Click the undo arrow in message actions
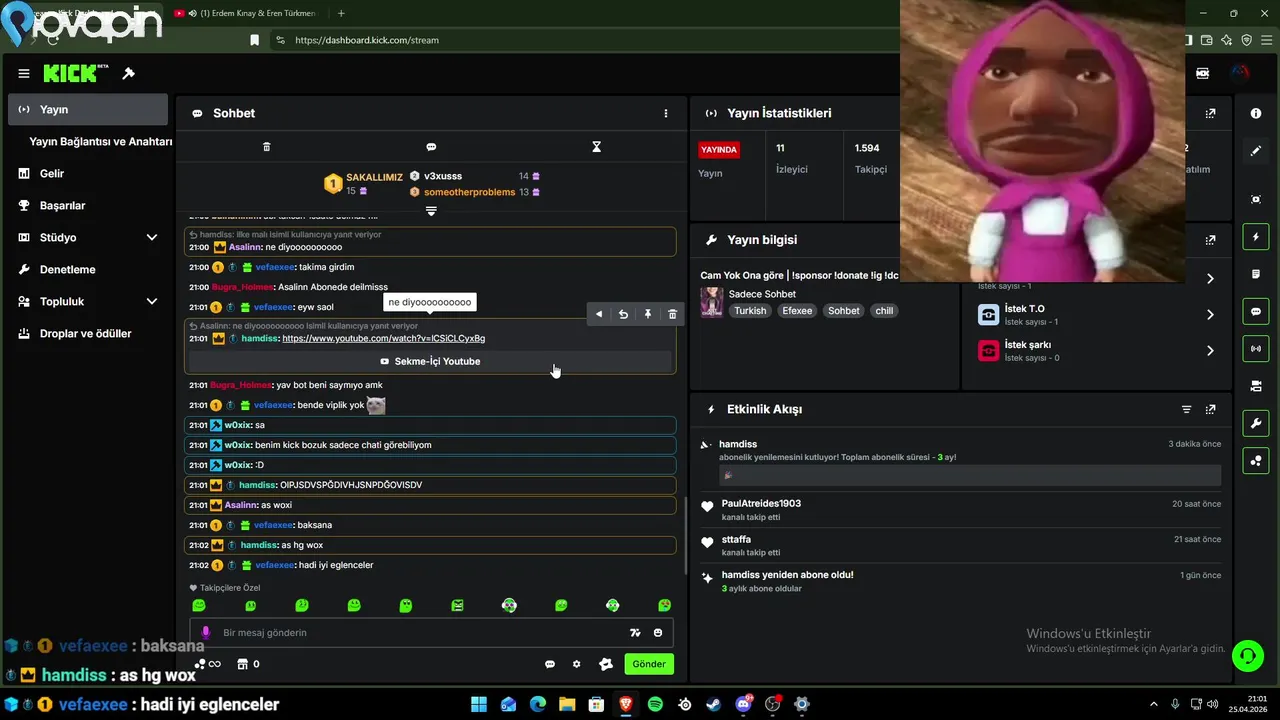This screenshot has height=720, width=1280. click(x=623, y=314)
